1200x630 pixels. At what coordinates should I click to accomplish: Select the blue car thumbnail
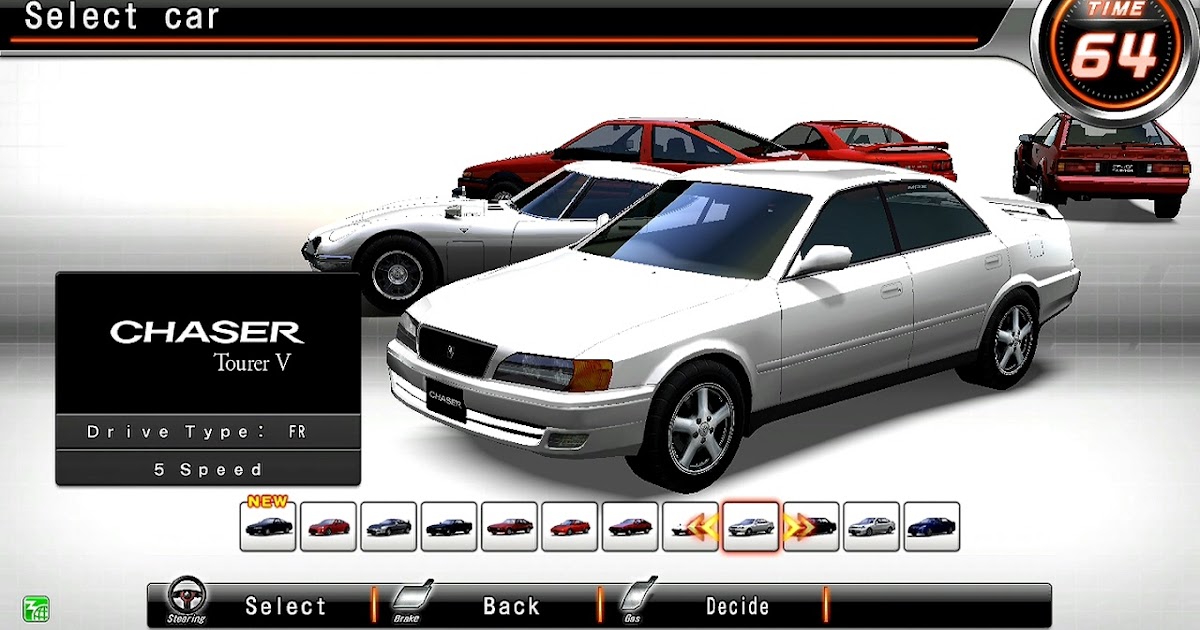(932, 527)
